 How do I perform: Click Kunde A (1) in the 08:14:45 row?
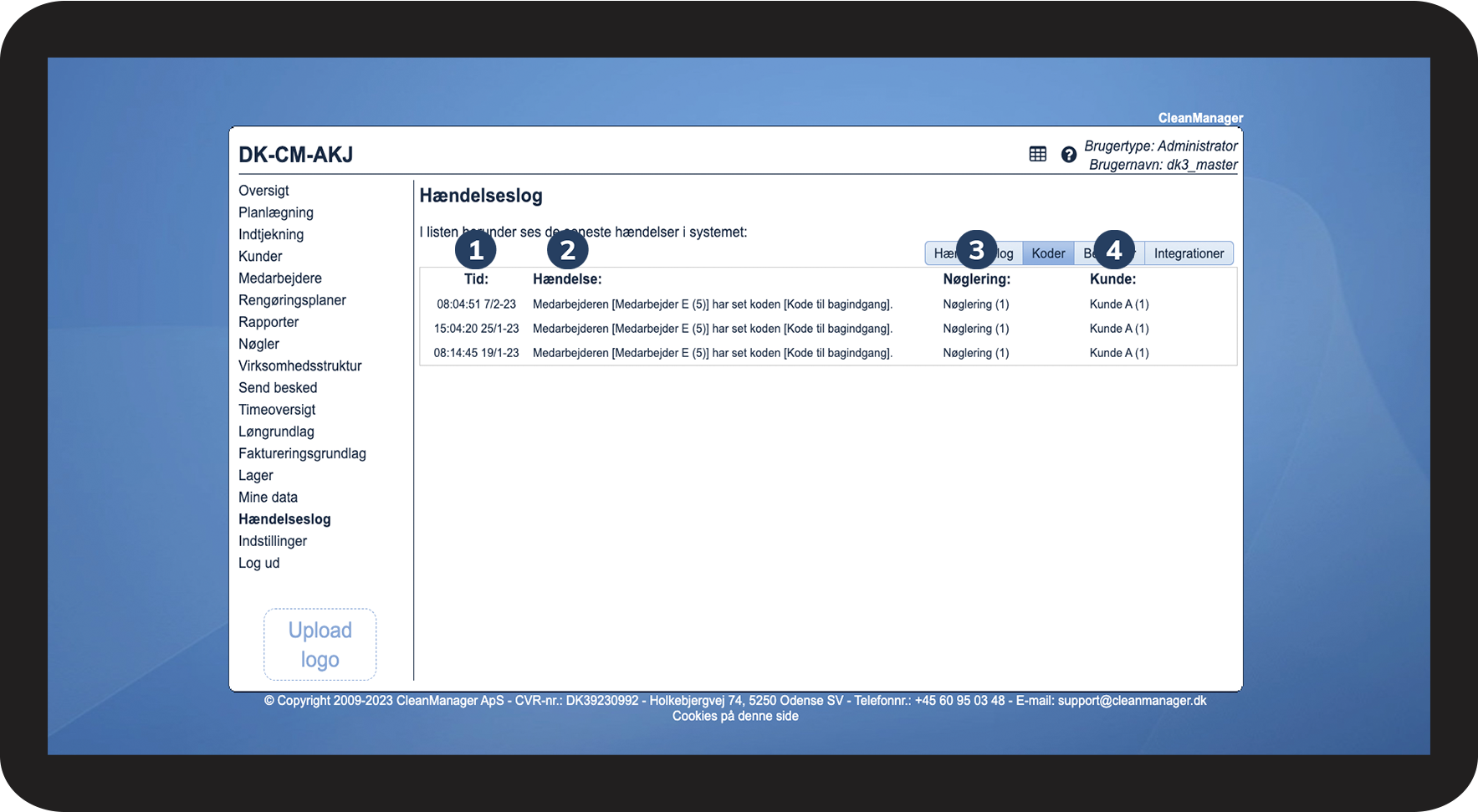click(1119, 353)
